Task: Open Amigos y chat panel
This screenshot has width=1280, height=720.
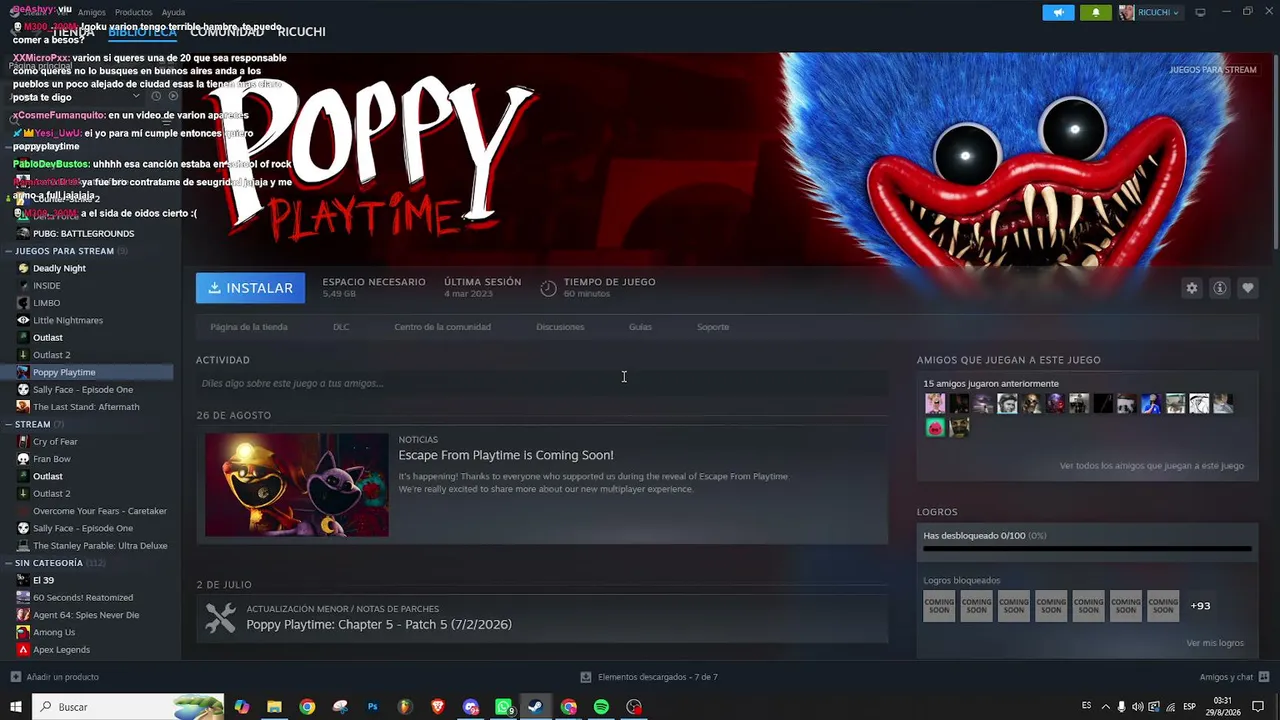Action: click(x=1234, y=677)
